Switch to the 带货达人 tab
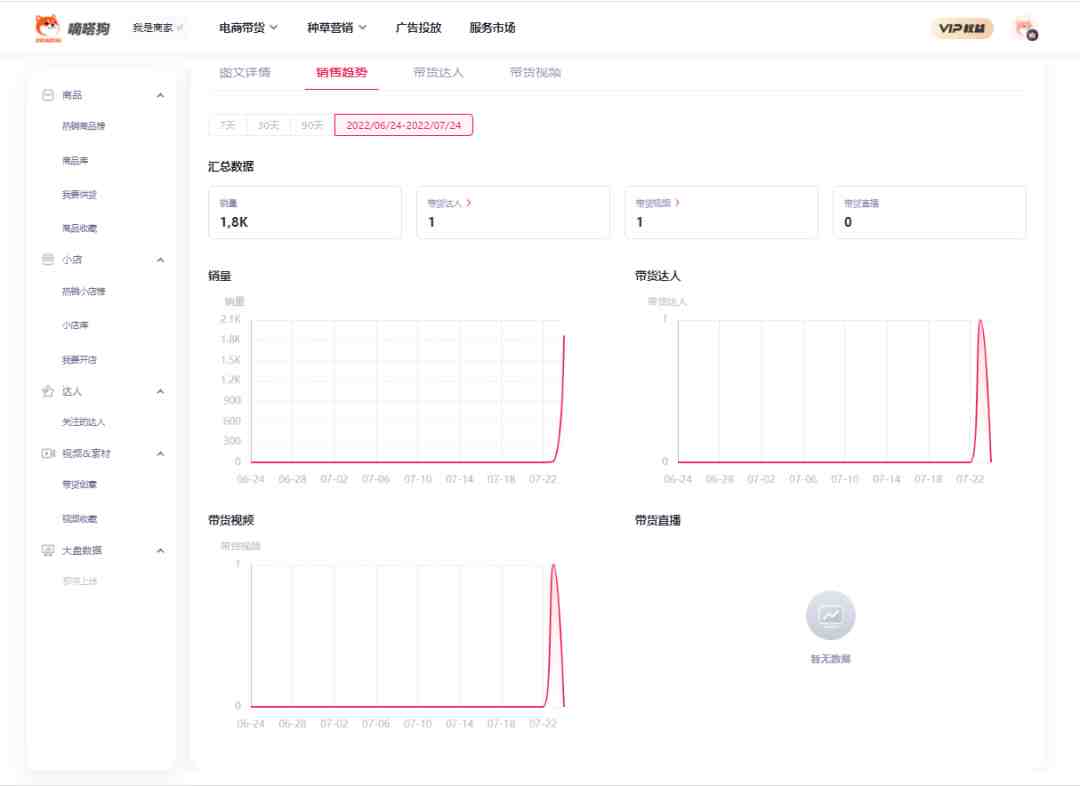The width and height of the screenshot is (1080, 786). pyautogui.click(x=438, y=72)
